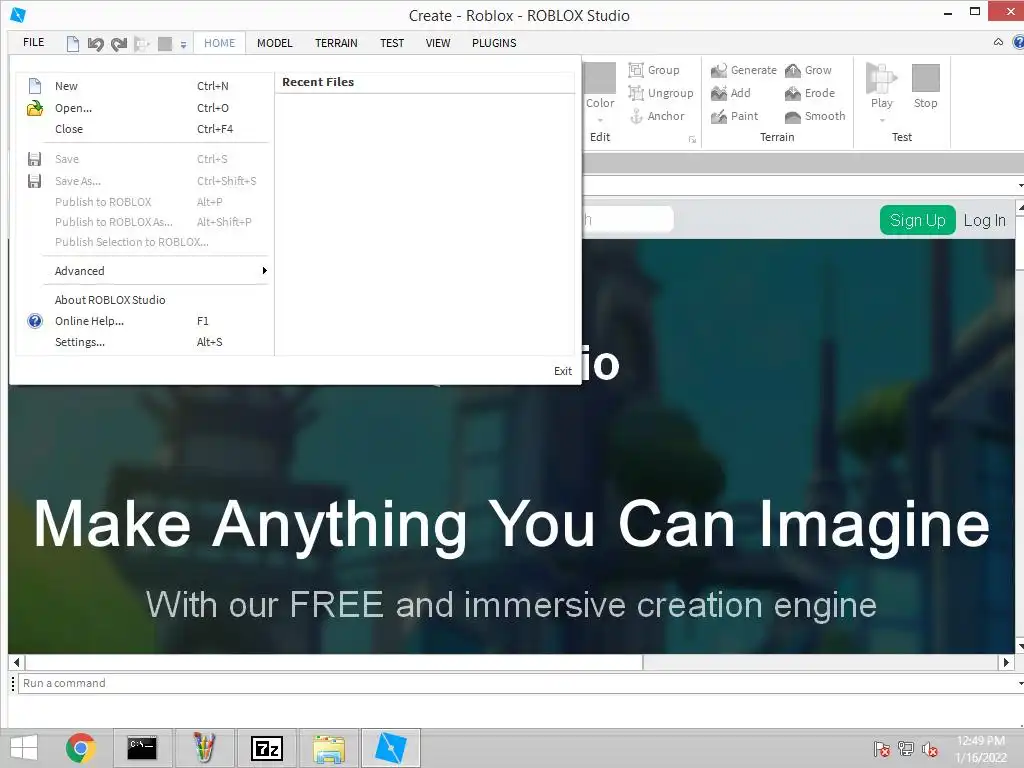Click the Undo arrow in quick access toolbar
Viewport: 1024px width, 768px height.
point(95,44)
